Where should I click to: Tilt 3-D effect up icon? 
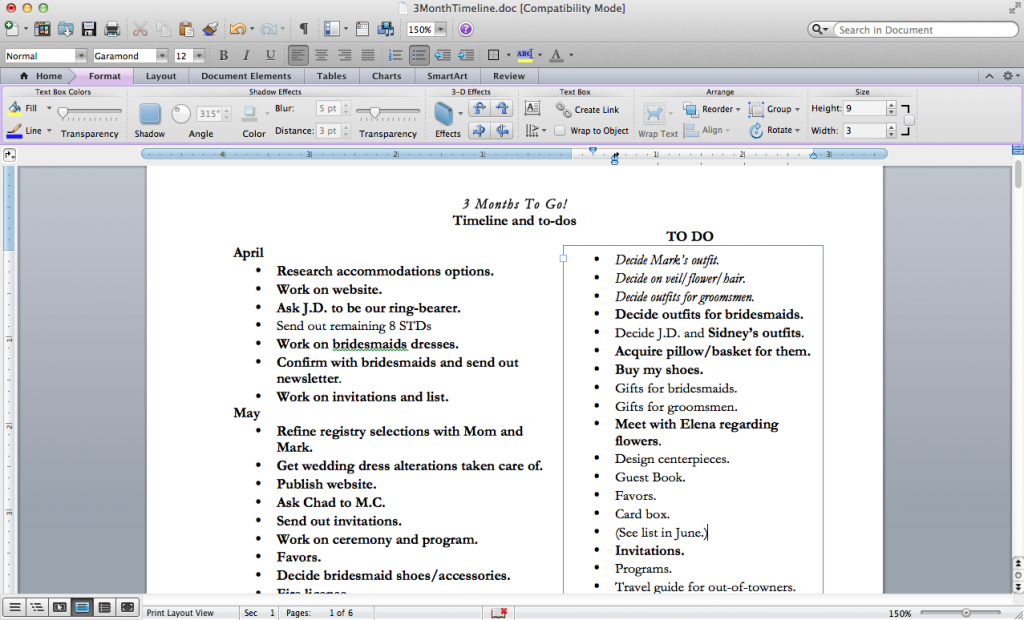click(x=479, y=108)
